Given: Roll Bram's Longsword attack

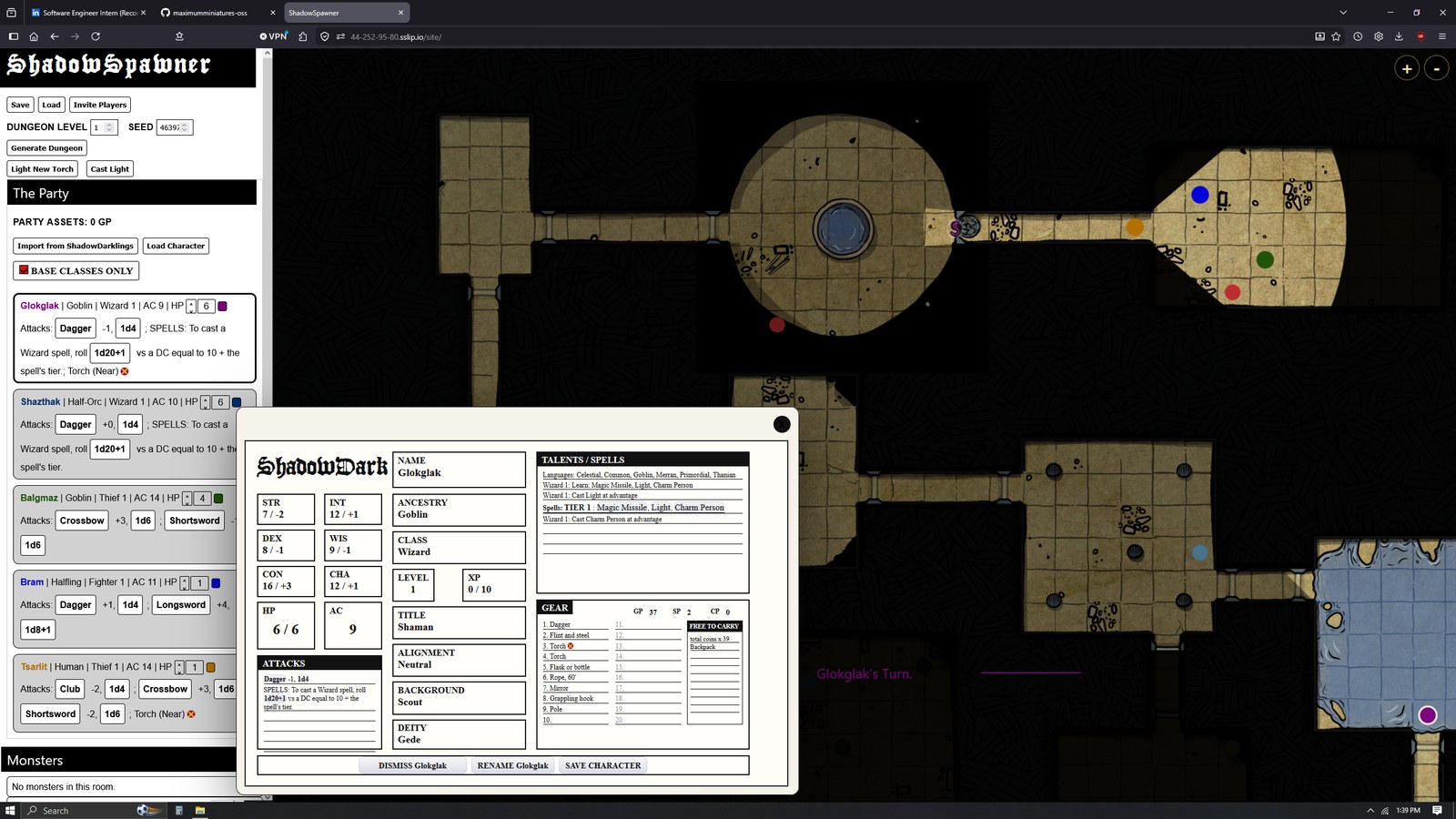Looking at the screenshot, I should (181, 605).
